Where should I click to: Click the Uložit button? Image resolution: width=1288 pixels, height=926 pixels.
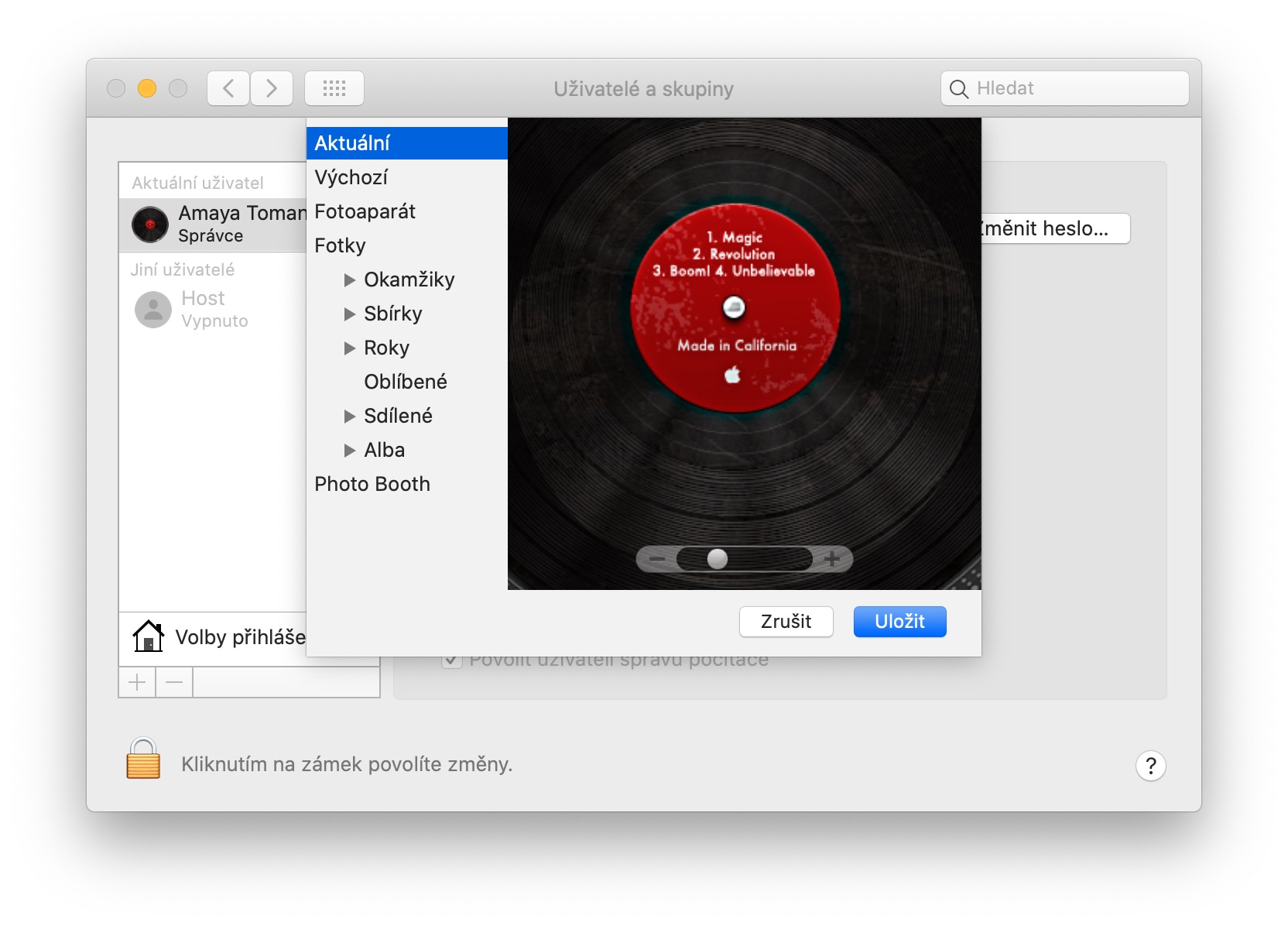[900, 622]
